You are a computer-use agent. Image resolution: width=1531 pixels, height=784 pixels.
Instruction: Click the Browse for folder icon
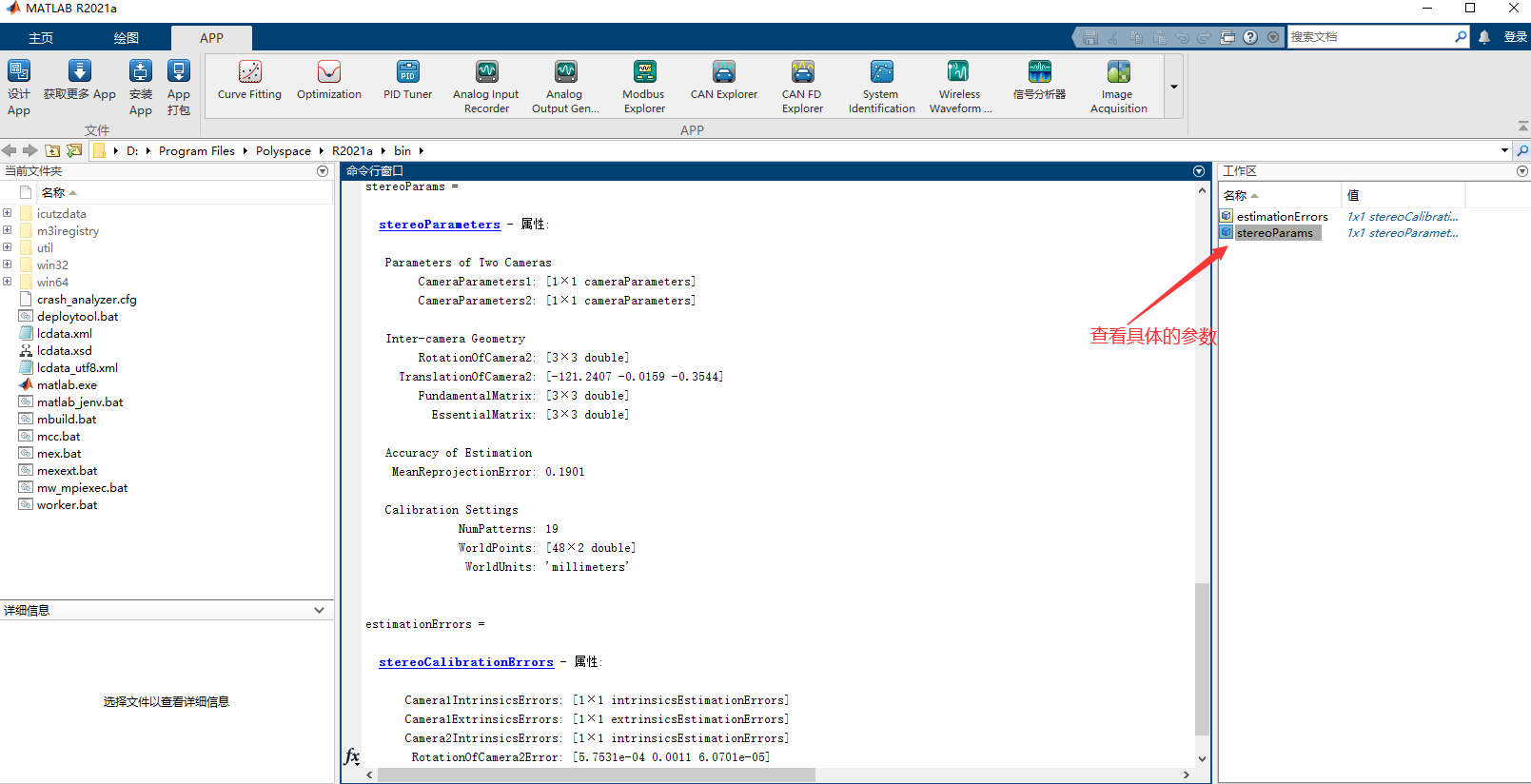(x=74, y=150)
